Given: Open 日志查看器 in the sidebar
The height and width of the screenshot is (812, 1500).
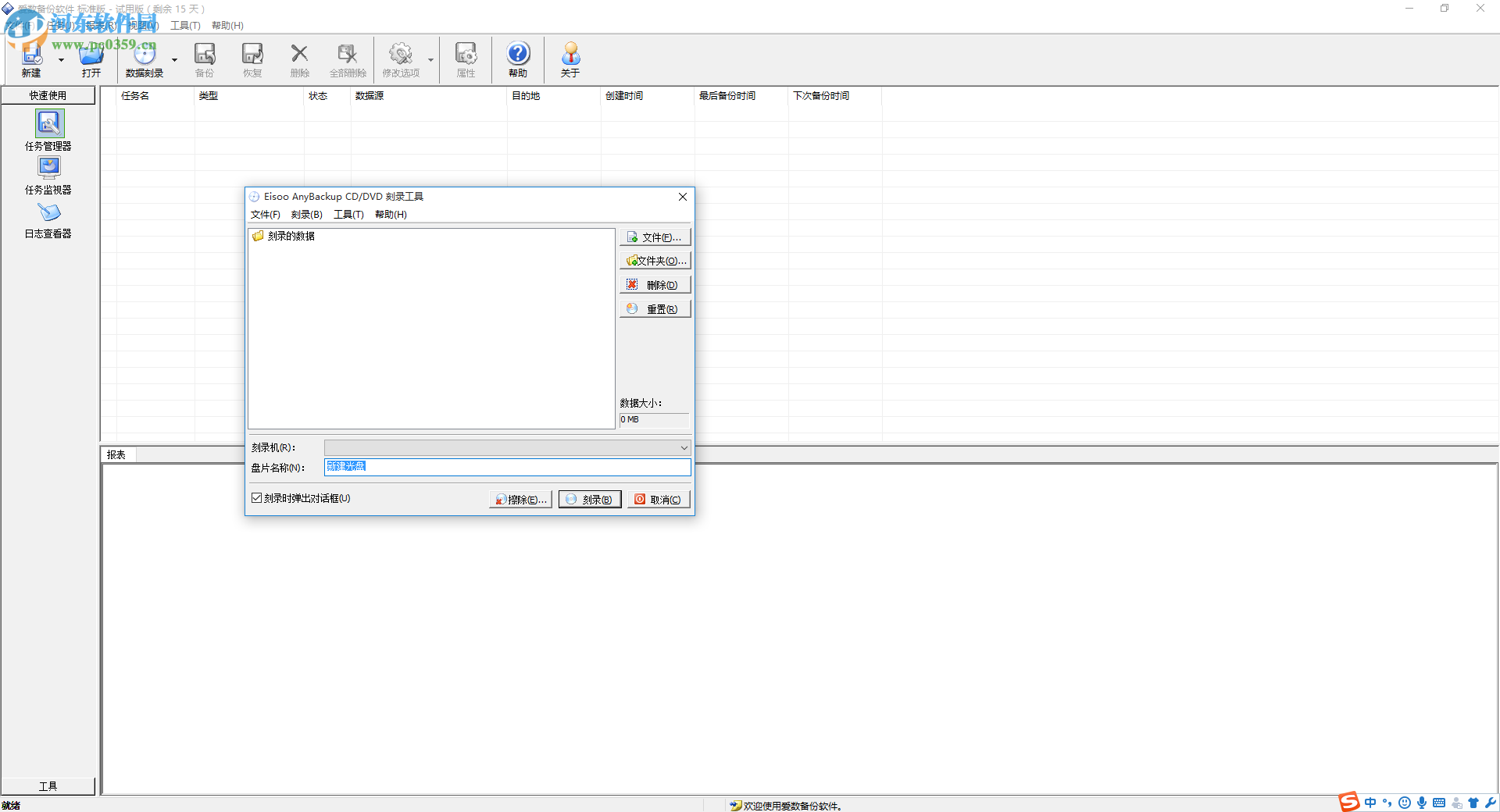Looking at the screenshot, I should 48,220.
